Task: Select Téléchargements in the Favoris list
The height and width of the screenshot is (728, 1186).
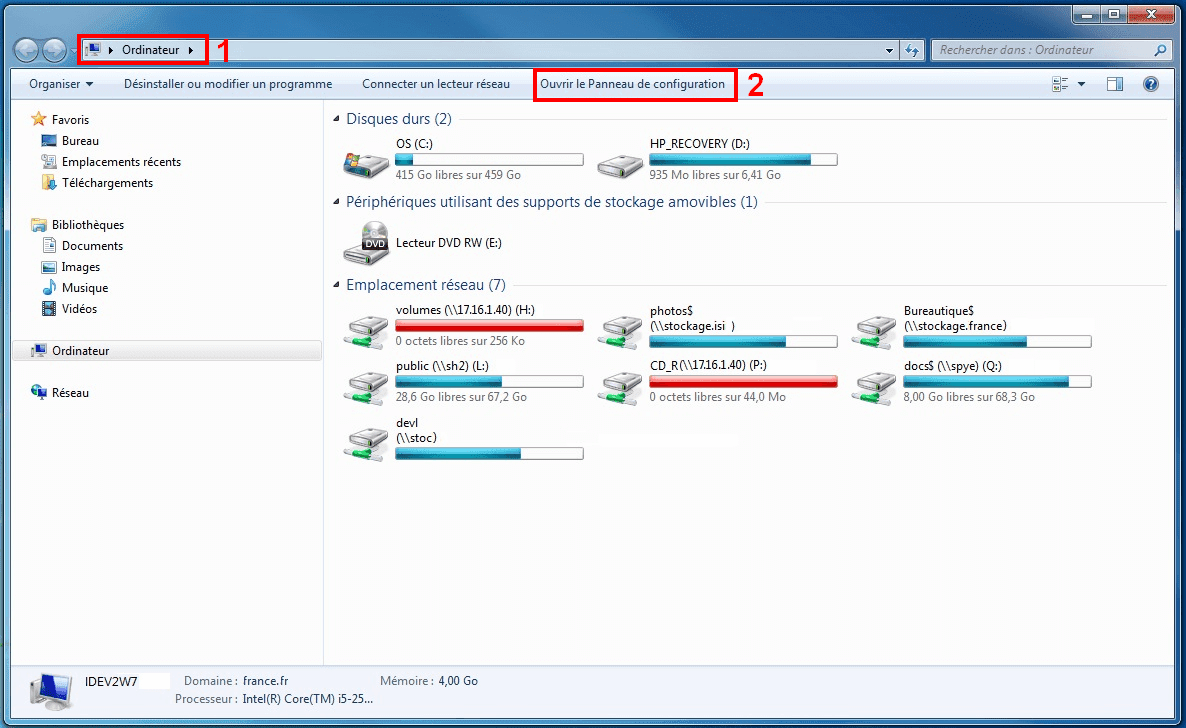Action: click(107, 183)
